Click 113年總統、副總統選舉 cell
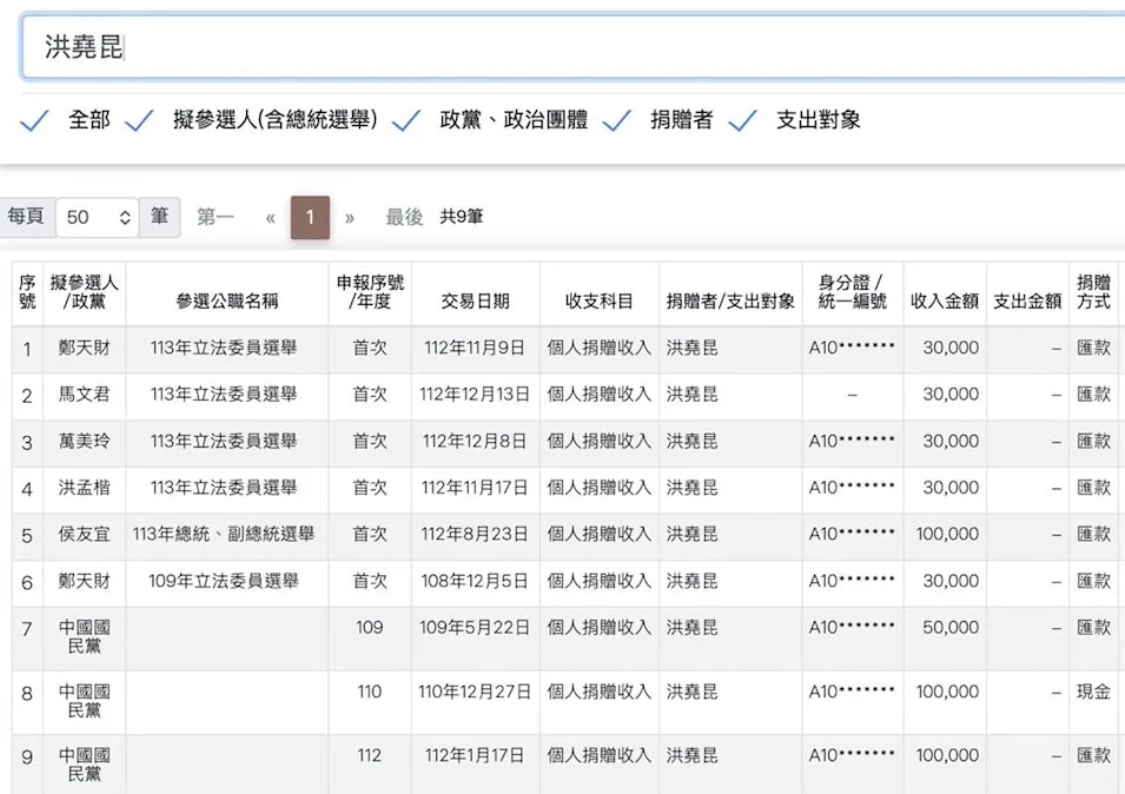Image resolution: width=1125 pixels, height=794 pixels. click(x=223, y=534)
